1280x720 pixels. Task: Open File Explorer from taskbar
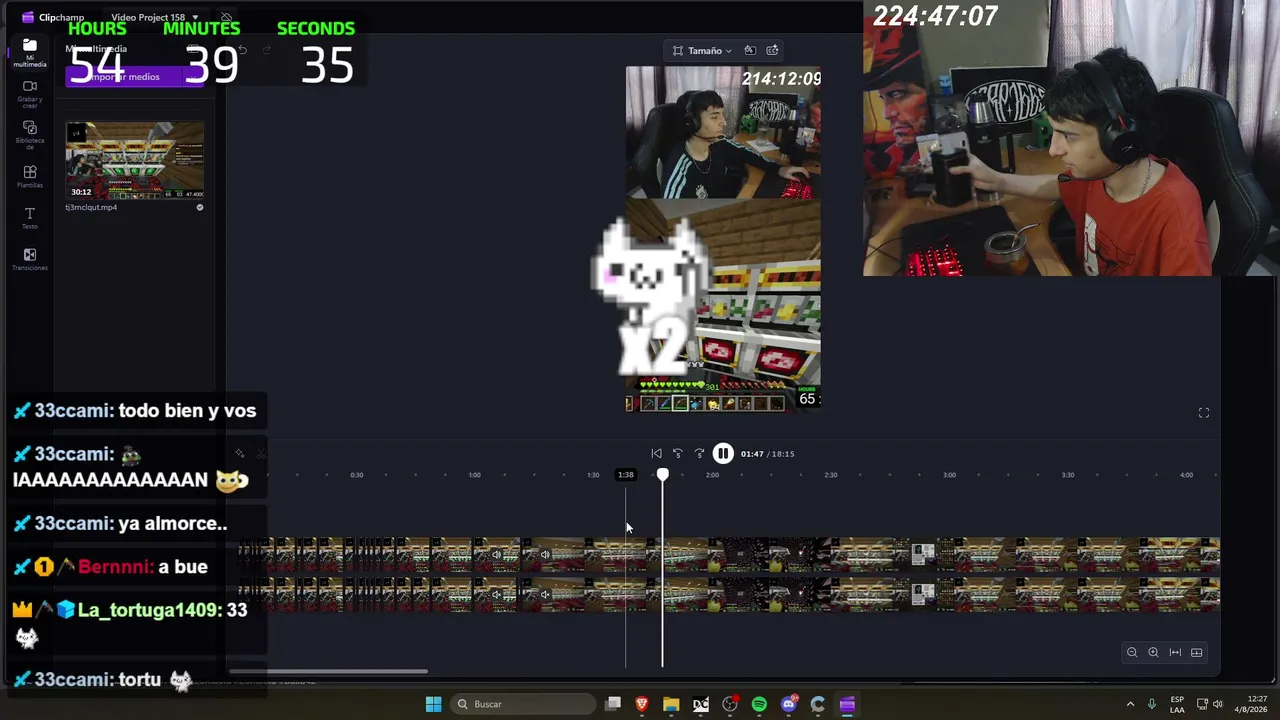coord(671,704)
